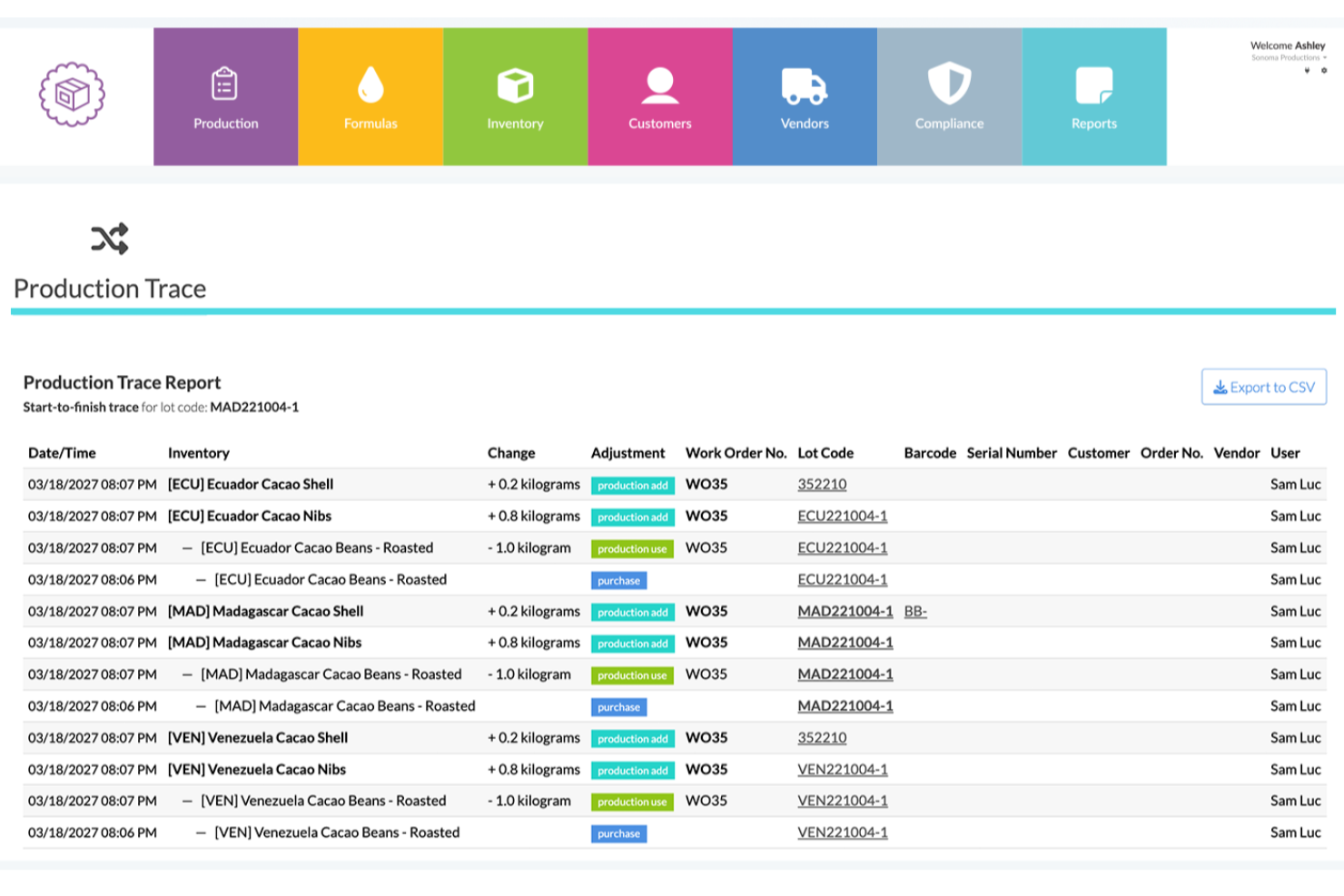Click the shuffle icon above Production Trace

[x=109, y=239]
